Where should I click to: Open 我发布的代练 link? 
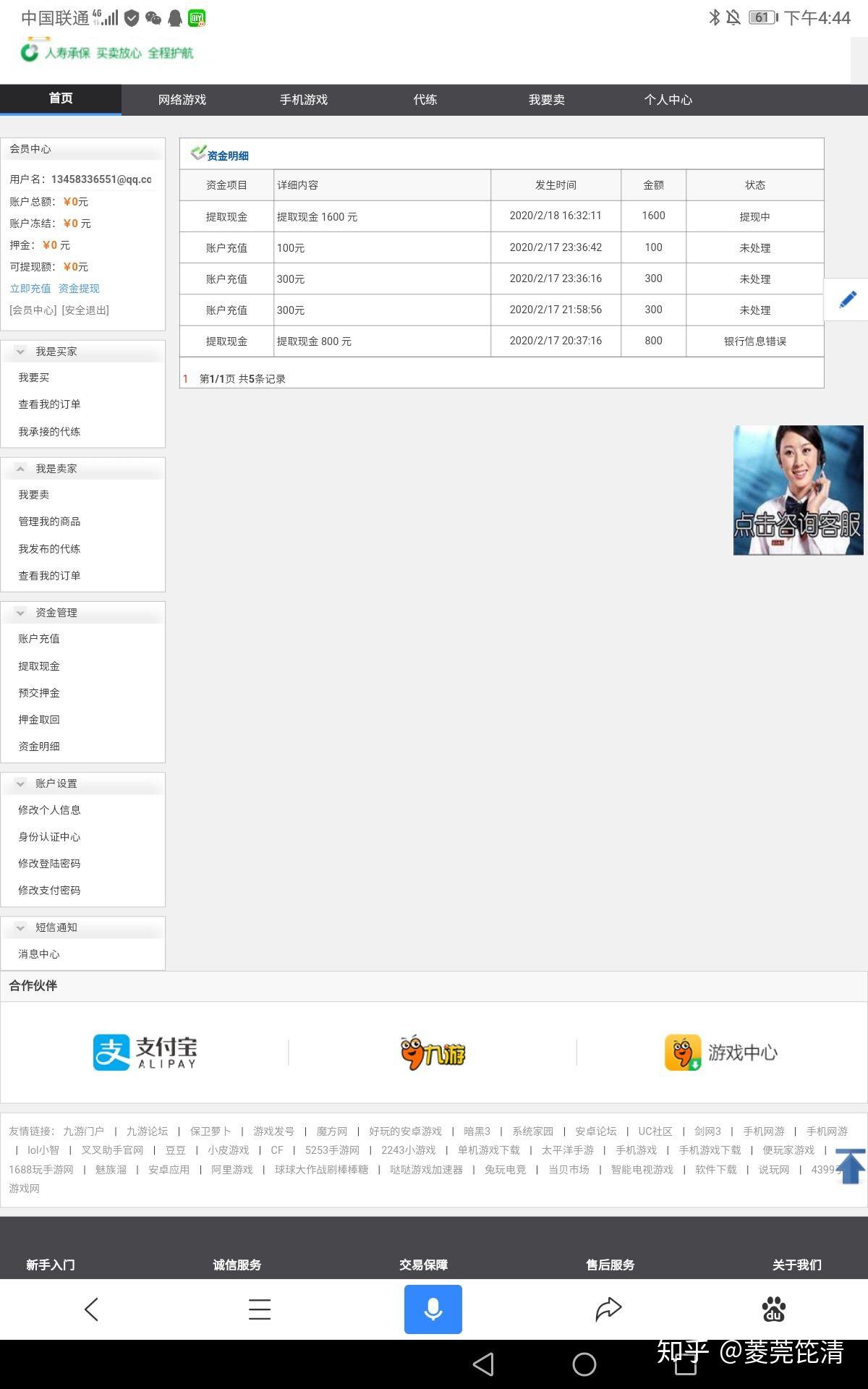coord(49,549)
